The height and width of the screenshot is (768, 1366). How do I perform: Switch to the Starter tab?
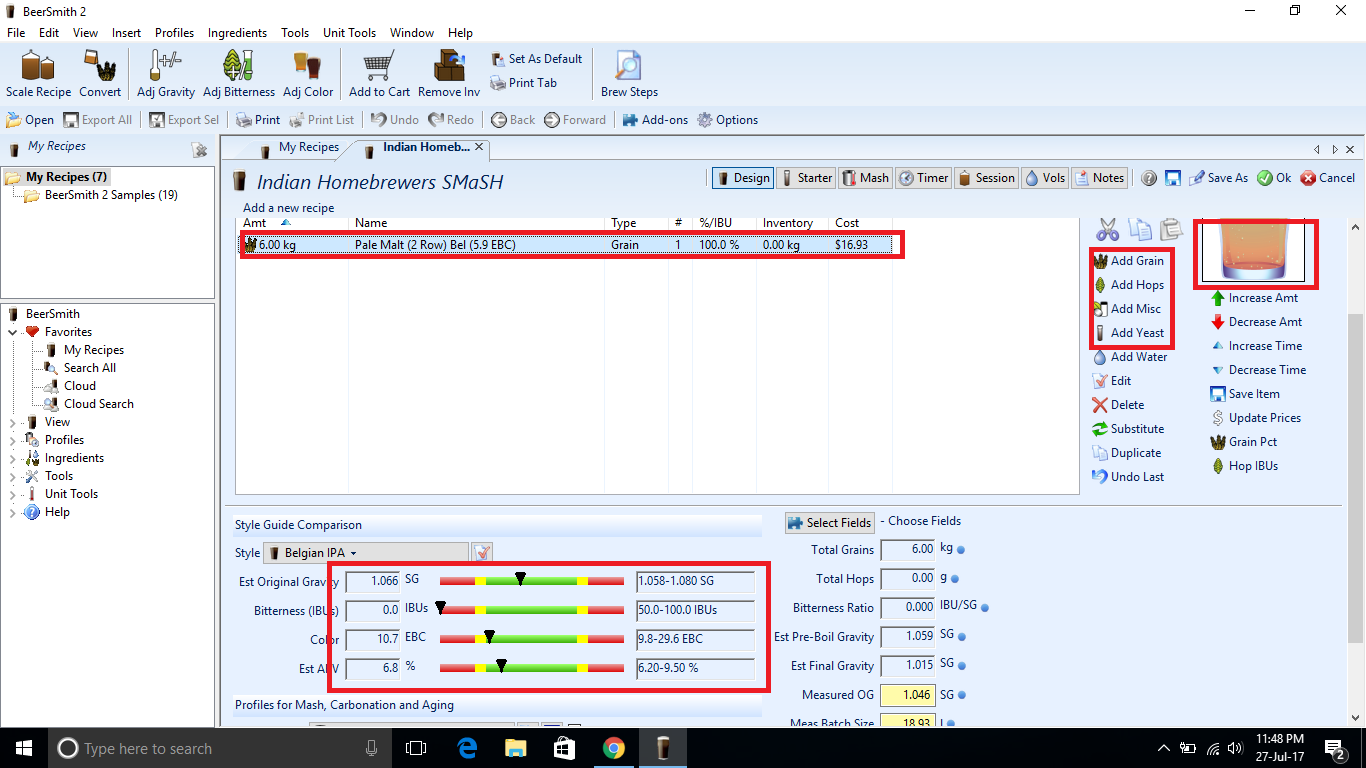tap(805, 178)
